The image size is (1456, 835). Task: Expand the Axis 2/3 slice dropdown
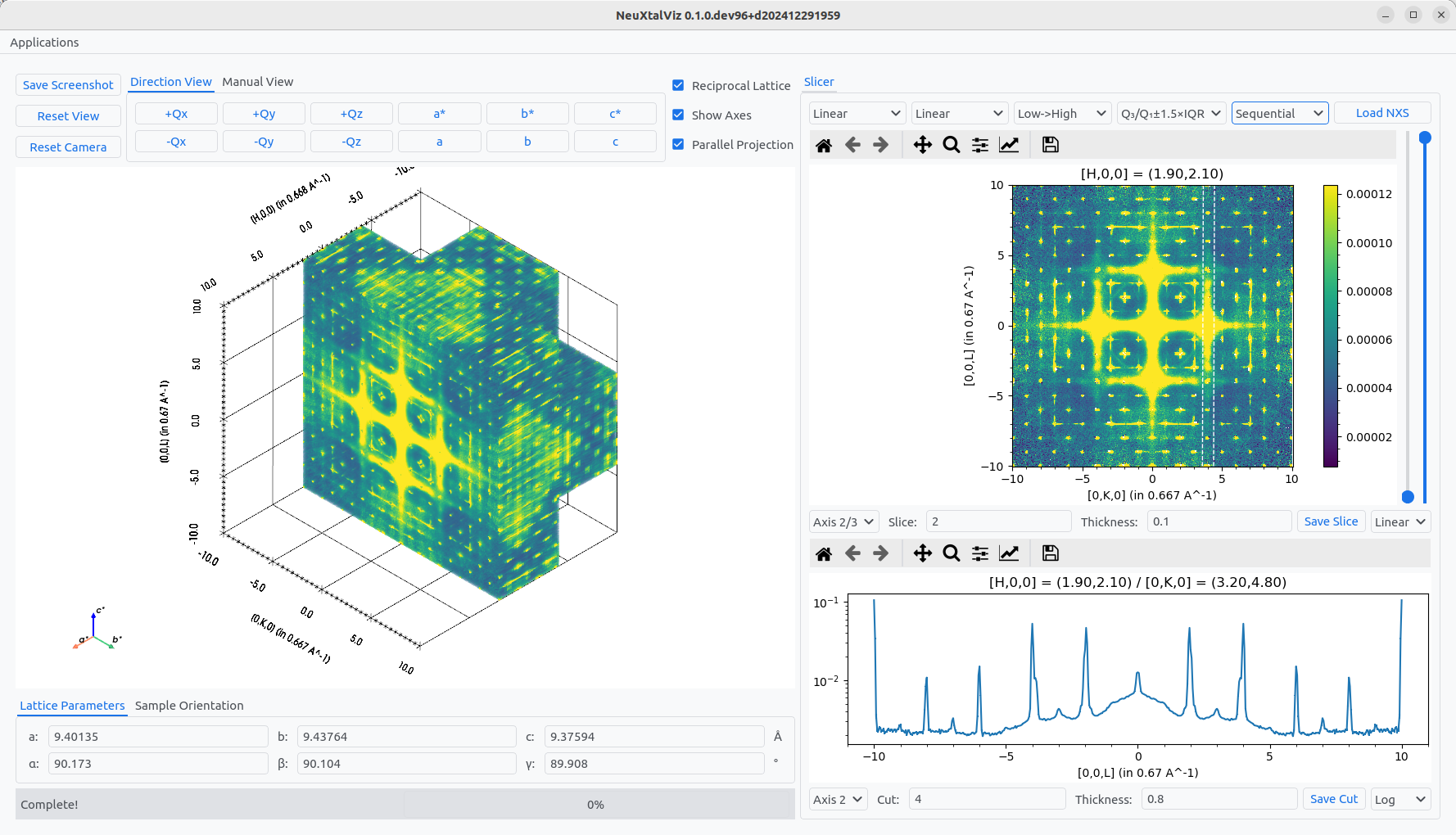pos(843,521)
